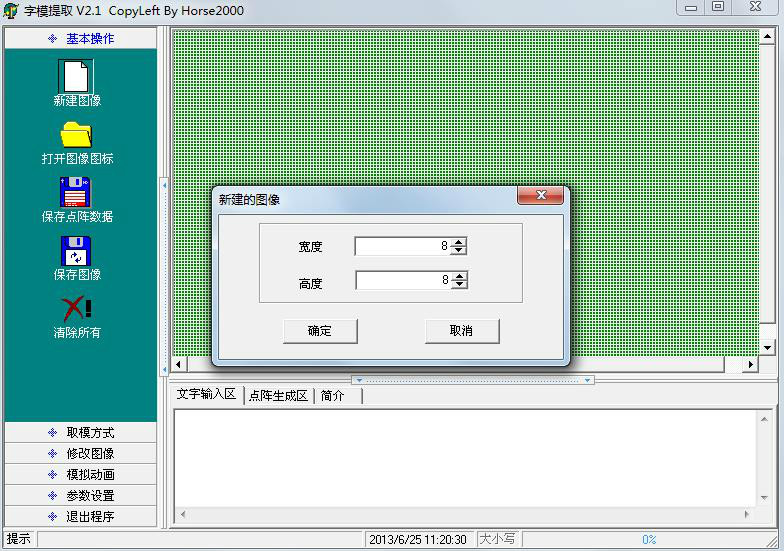Close the 新建的图像 dialog
Screen dimensions: 784x551
[541, 196]
